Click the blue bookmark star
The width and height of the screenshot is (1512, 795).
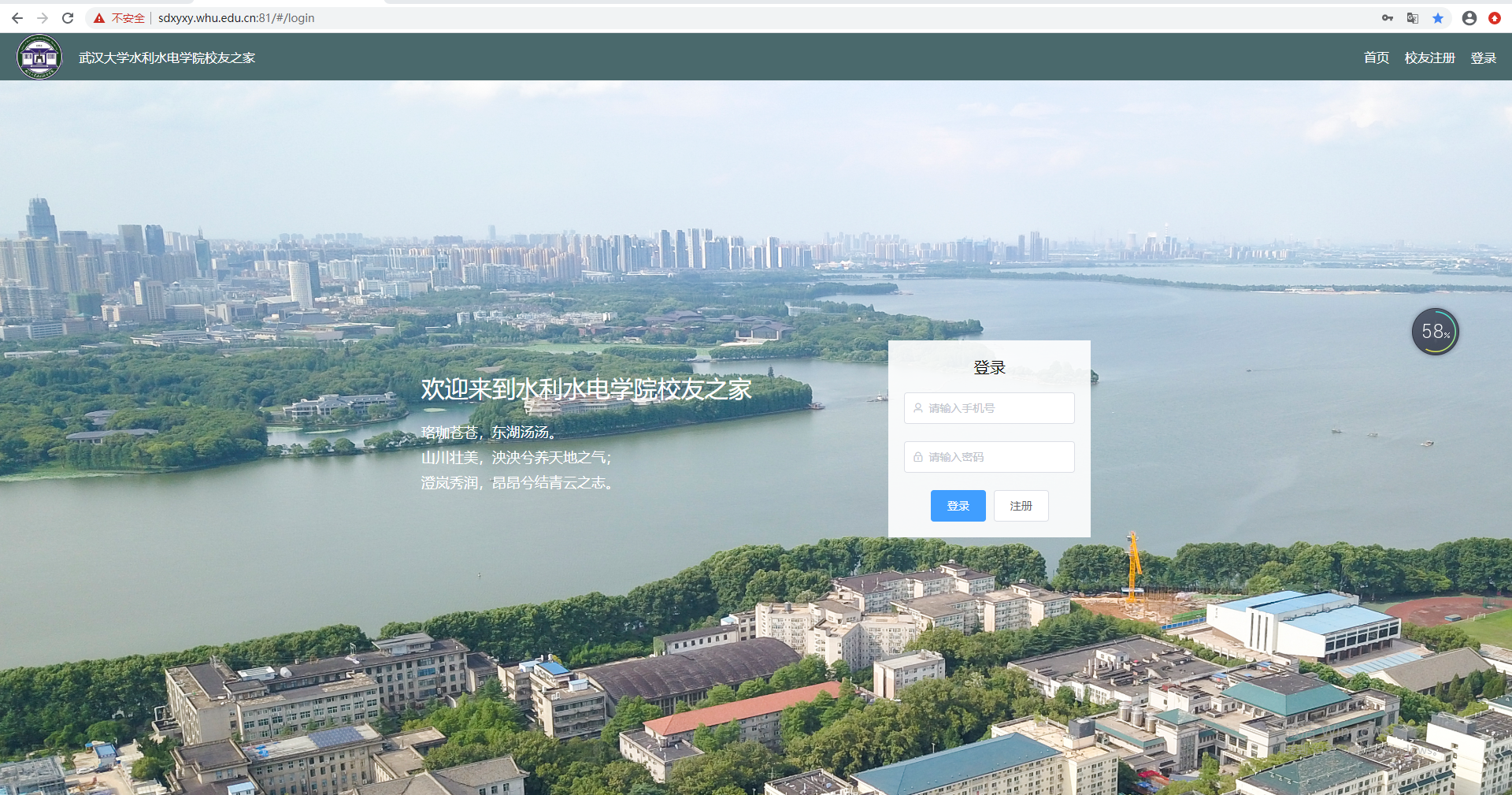click(1438, 18)
